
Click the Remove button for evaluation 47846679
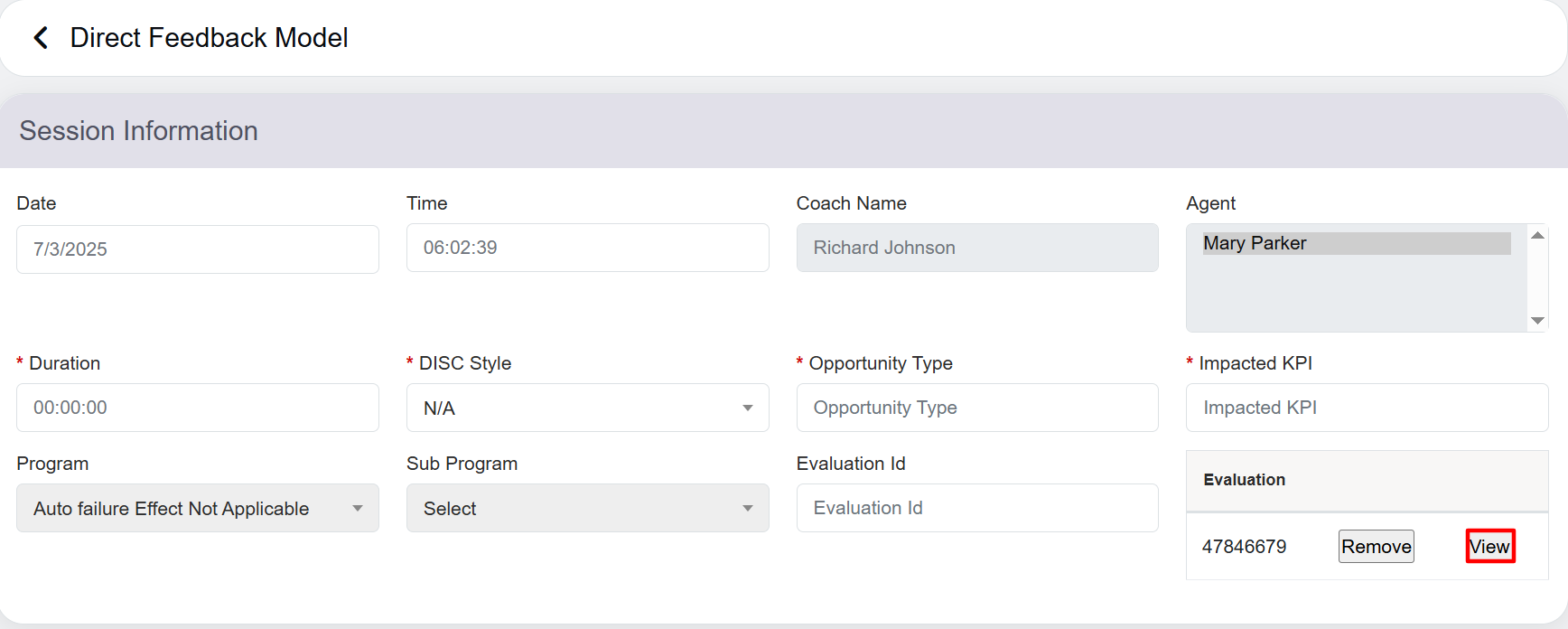(1376, 547)
